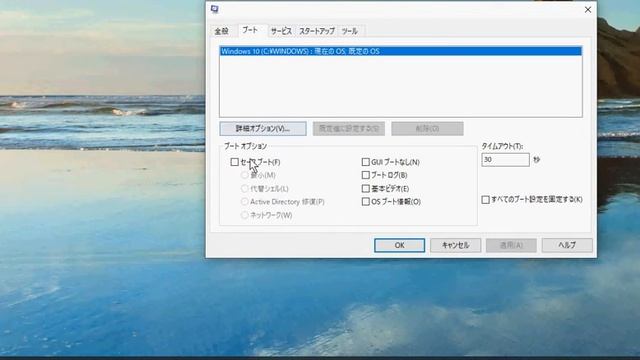Select the Active Directory 修復(P) radio option
This screenshot has width=640, height=360.
click(244, 202)
